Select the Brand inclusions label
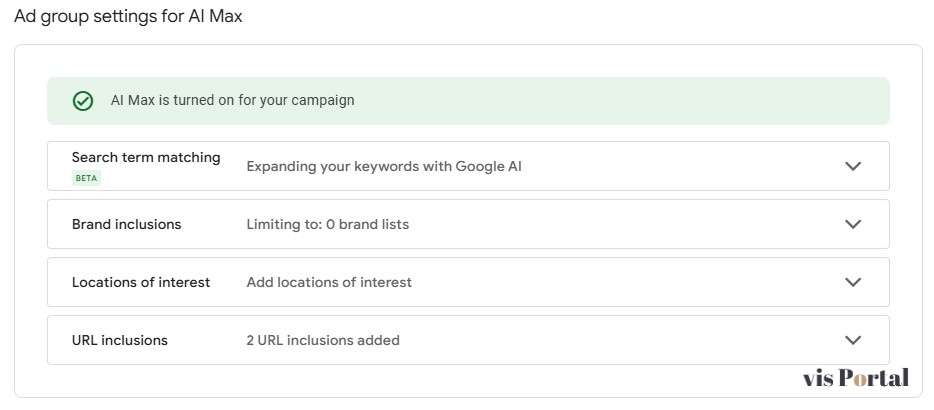Screen dimensions: 934x410 (126, 224)
